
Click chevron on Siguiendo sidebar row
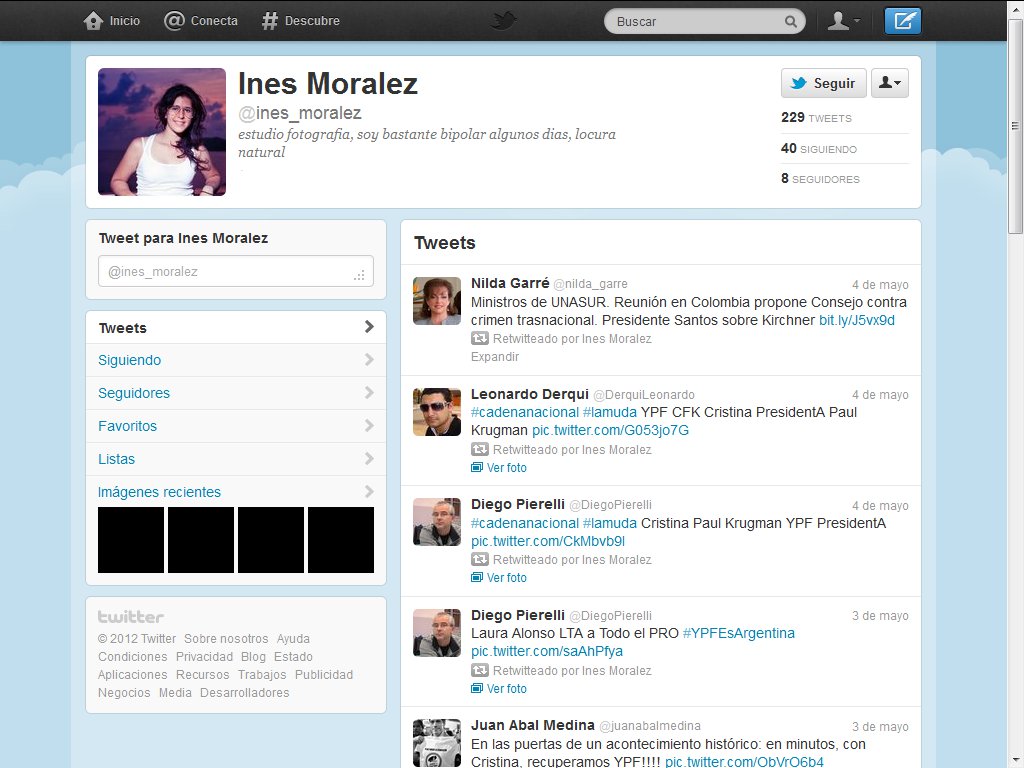(x=369, y=360)
